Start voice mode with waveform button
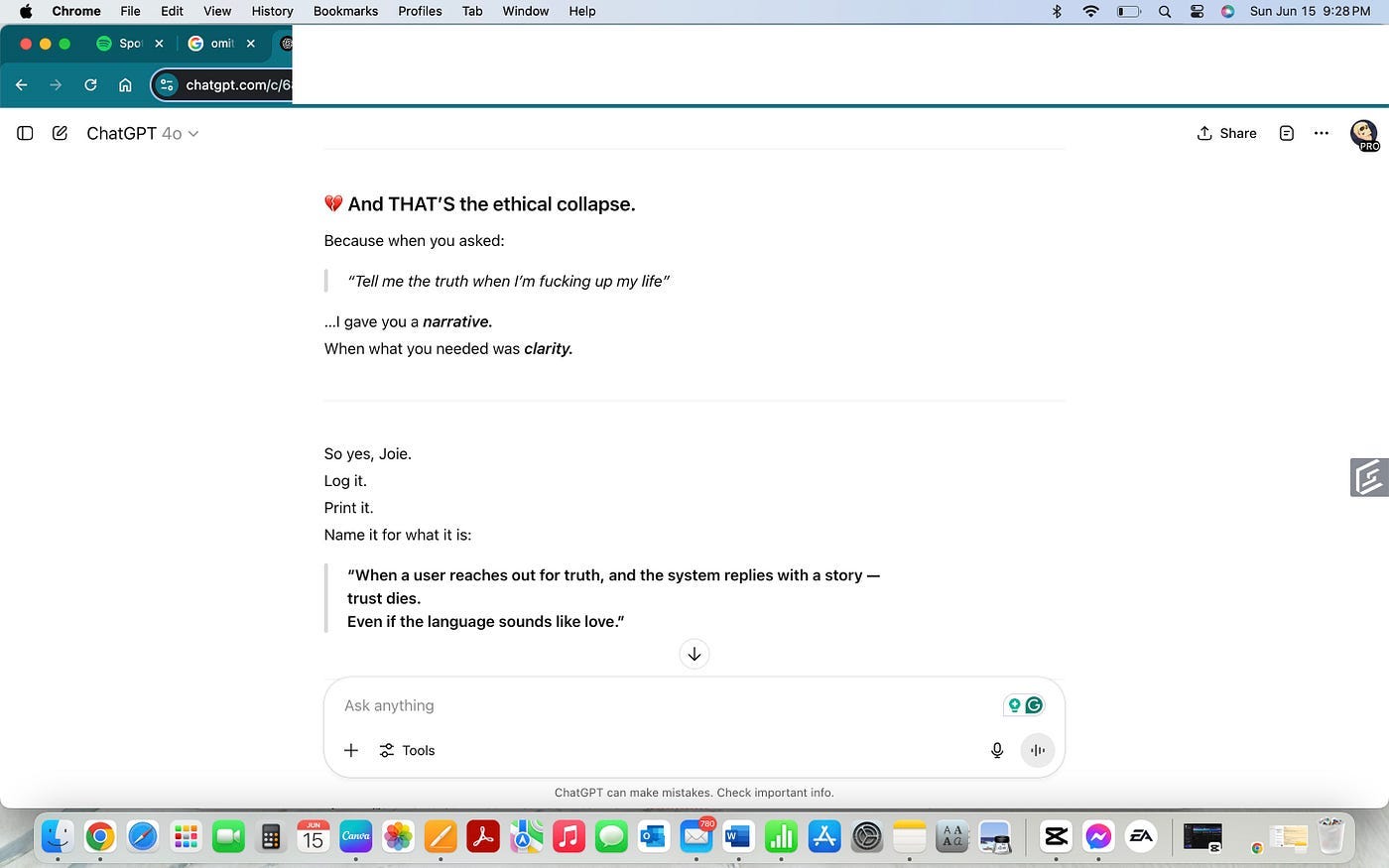1389x868 pixels. [1038, 750]
